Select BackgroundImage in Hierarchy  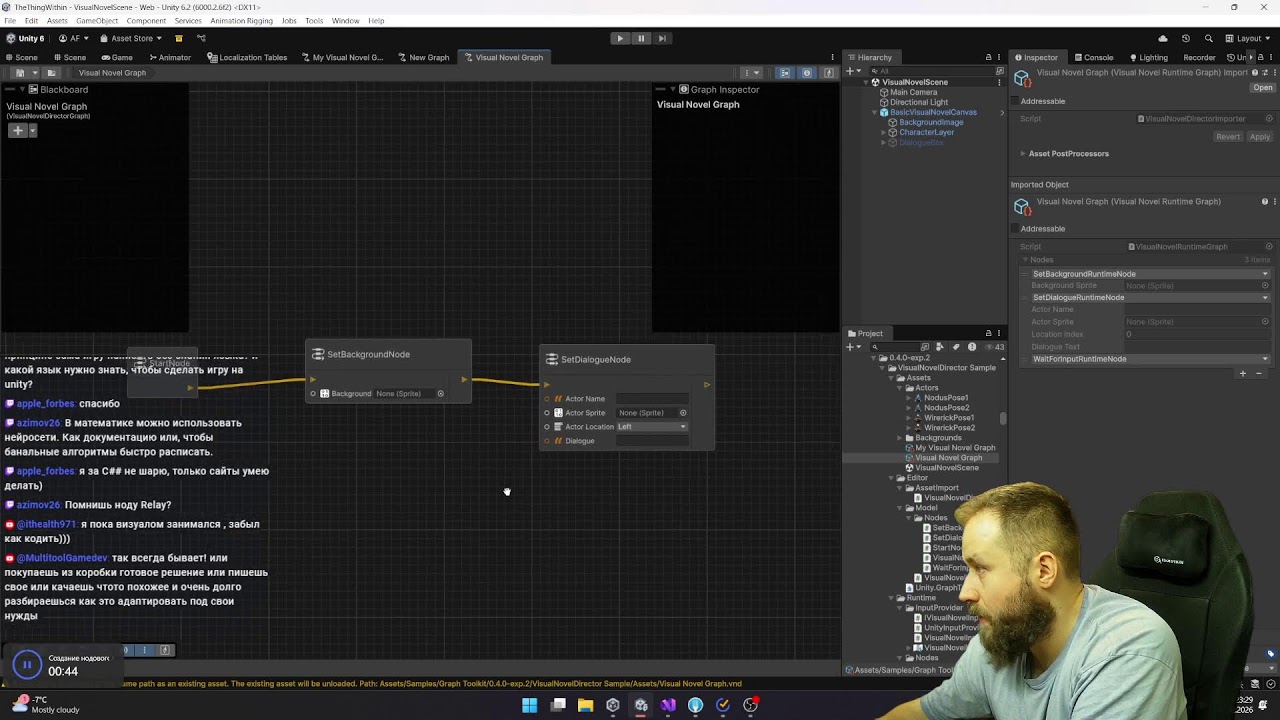[x=931, y=122]
